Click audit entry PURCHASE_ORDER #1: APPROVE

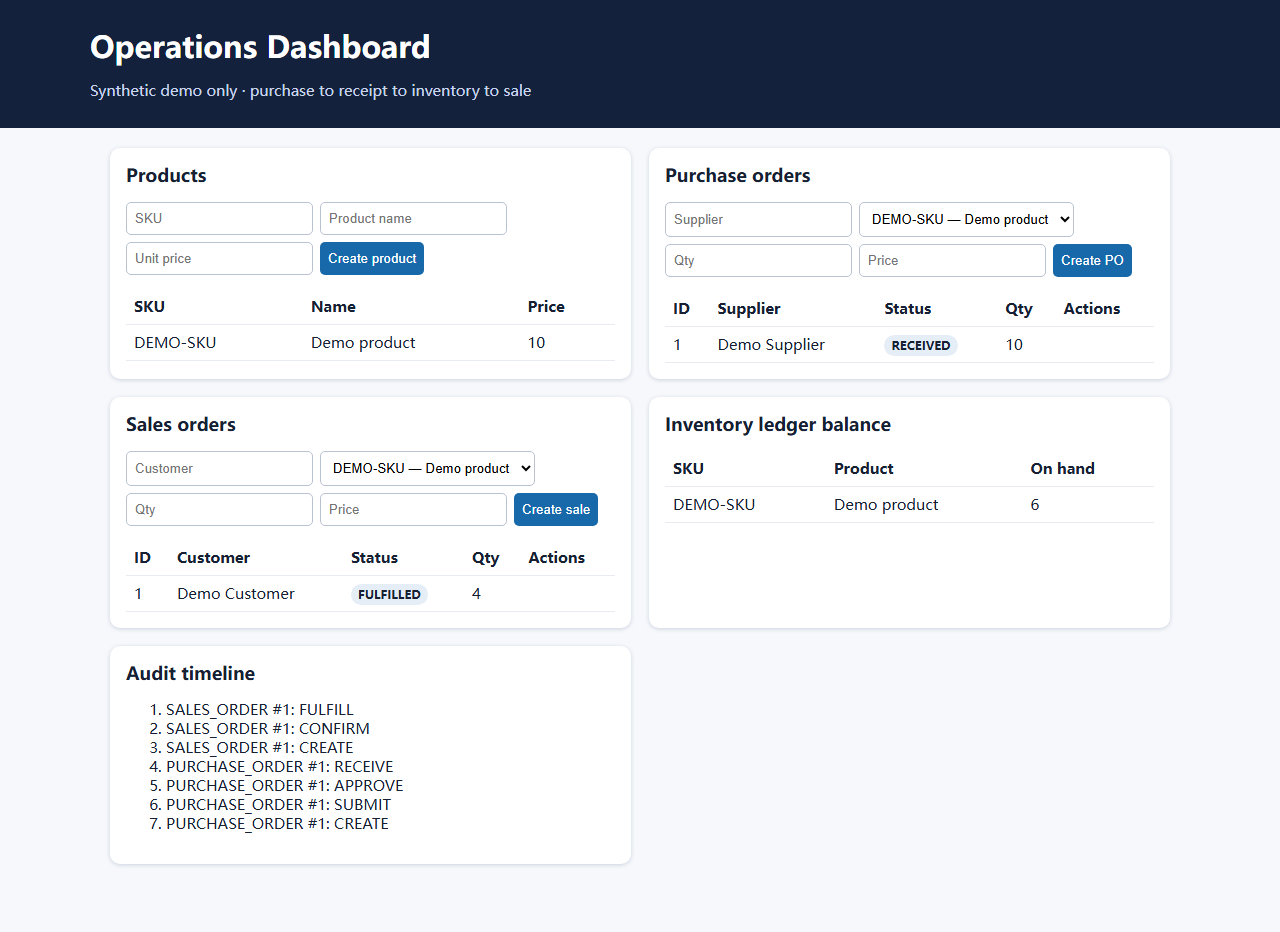(x=285, y=786)
